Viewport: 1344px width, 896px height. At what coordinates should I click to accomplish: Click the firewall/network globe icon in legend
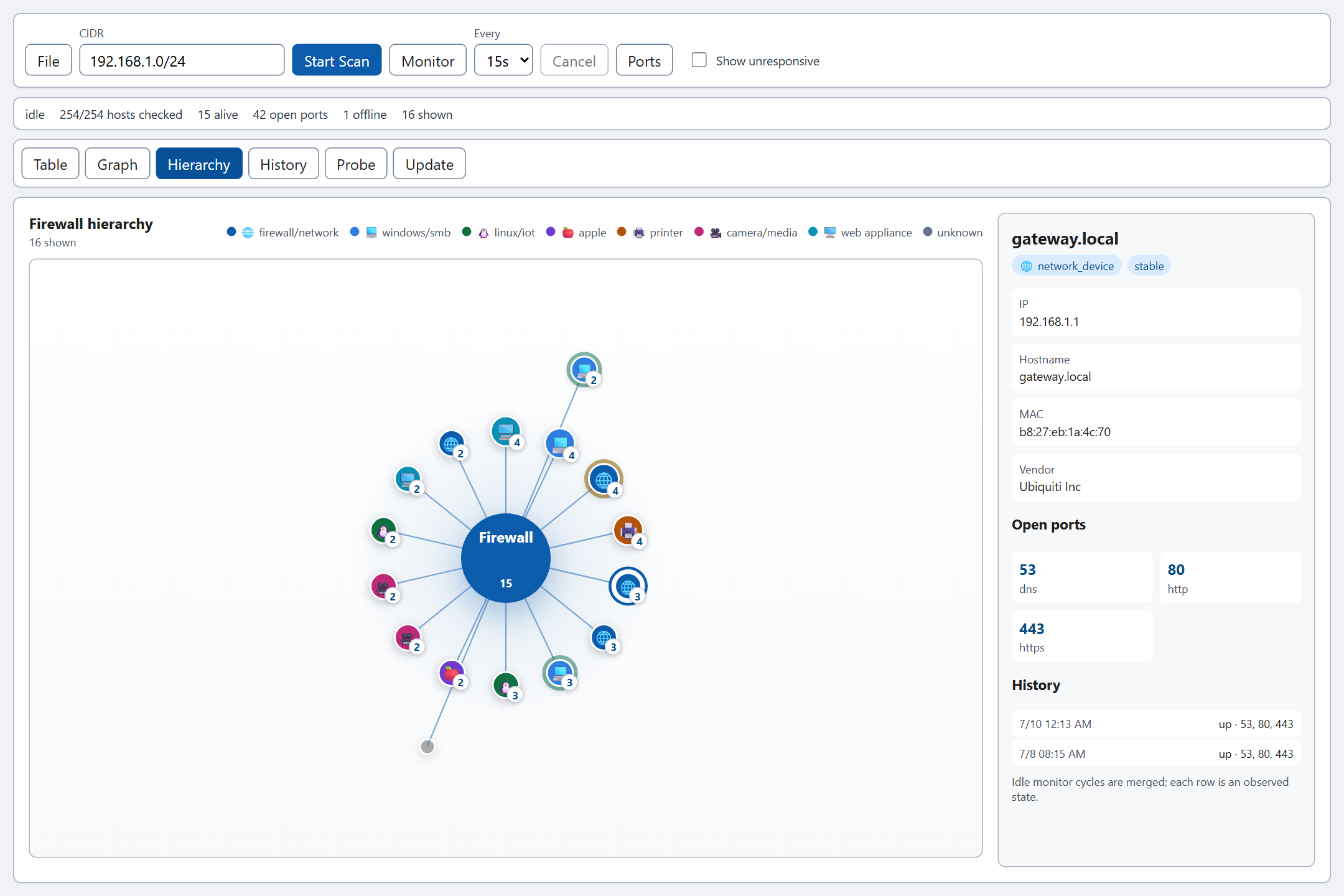(248, 233)
